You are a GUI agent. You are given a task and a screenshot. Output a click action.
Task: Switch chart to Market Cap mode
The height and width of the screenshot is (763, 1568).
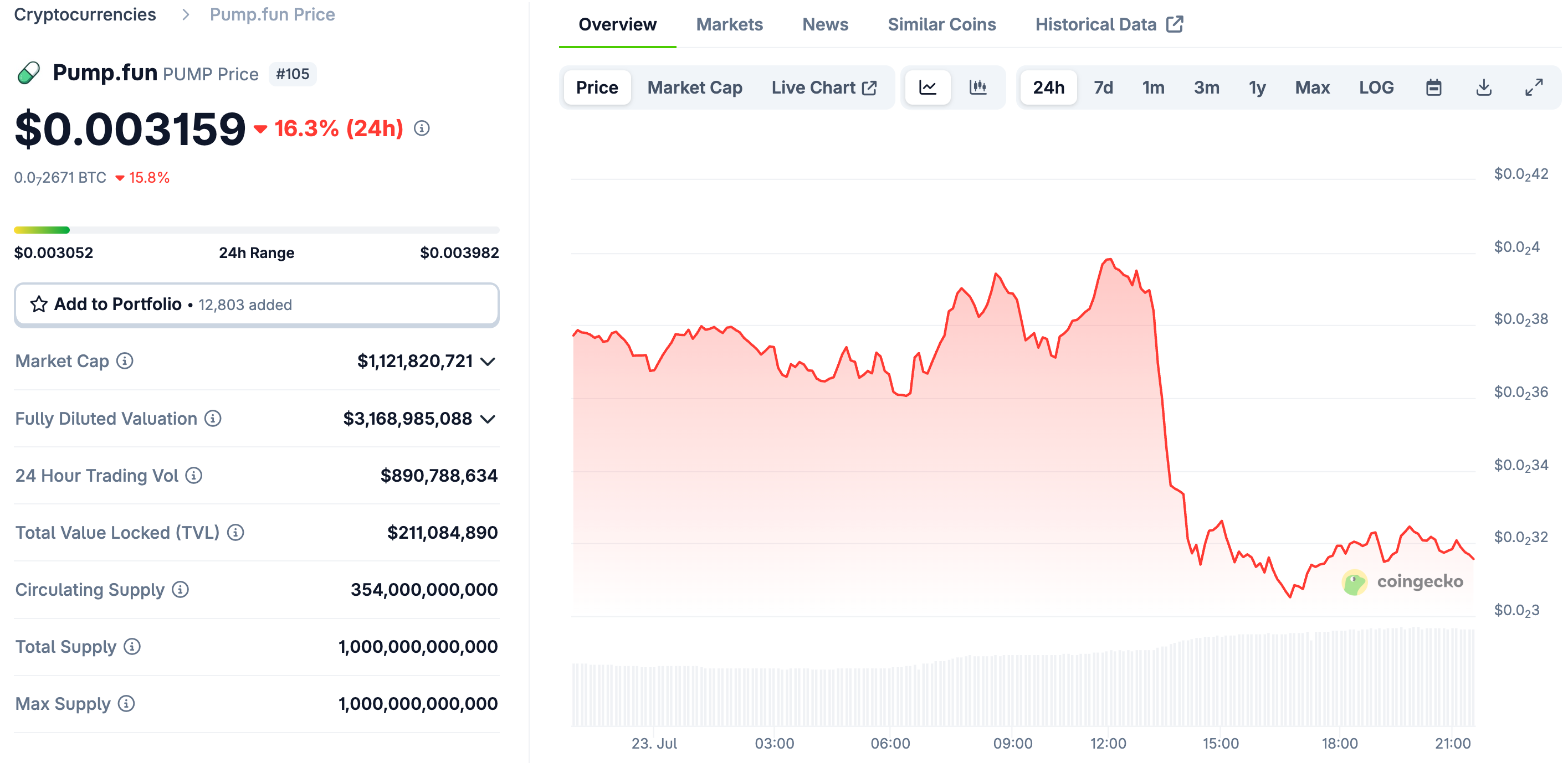tap(695, 87)
